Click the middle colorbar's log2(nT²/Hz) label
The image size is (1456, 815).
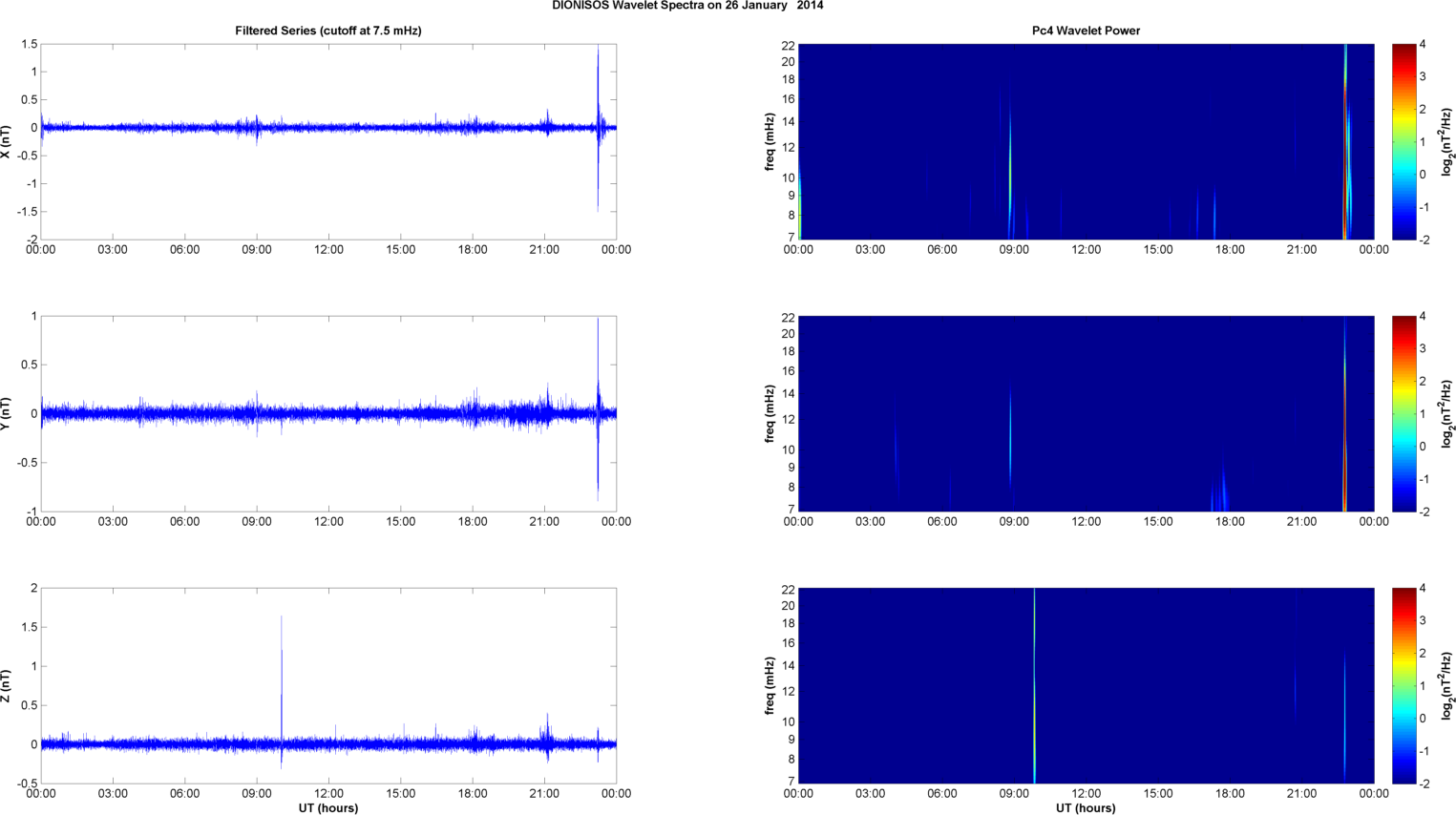1447,413
